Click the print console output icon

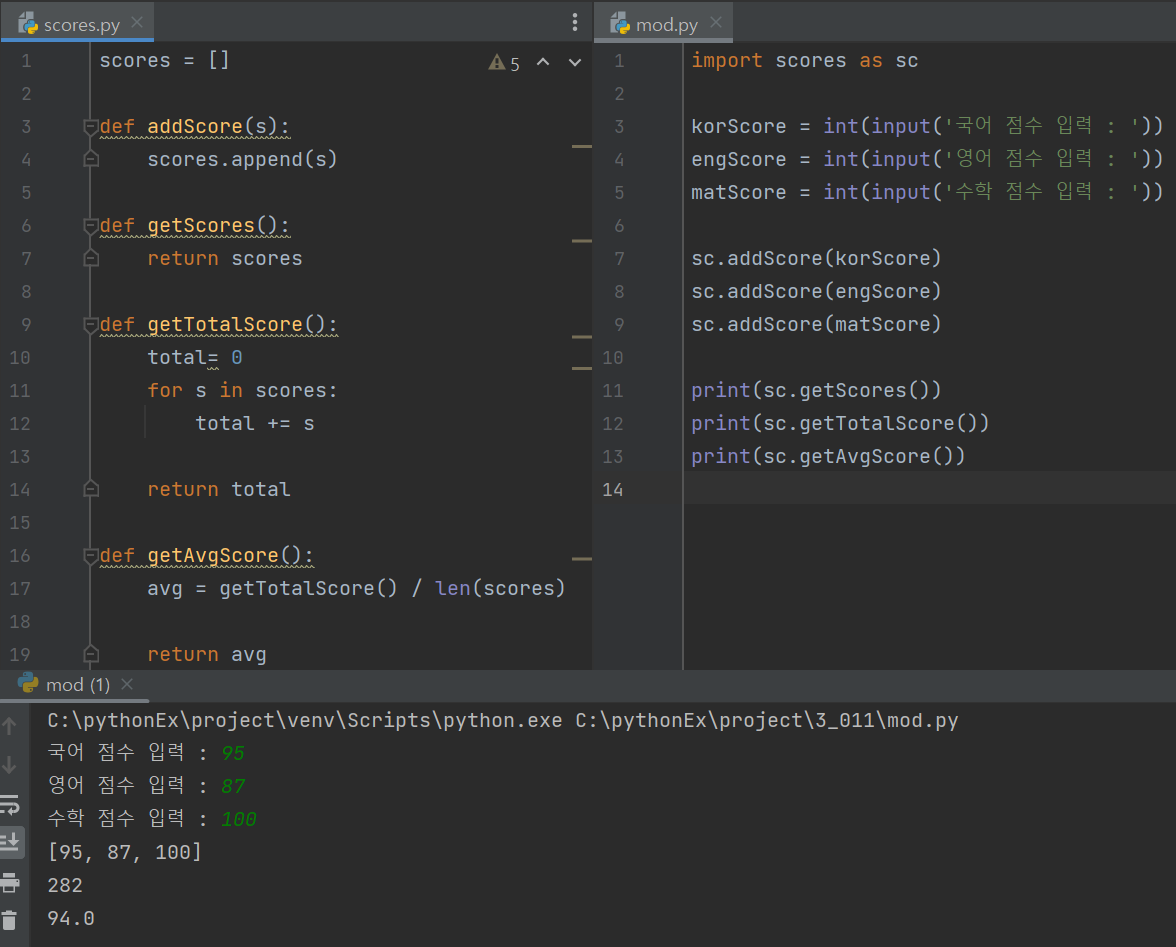[x=10, y=883]
